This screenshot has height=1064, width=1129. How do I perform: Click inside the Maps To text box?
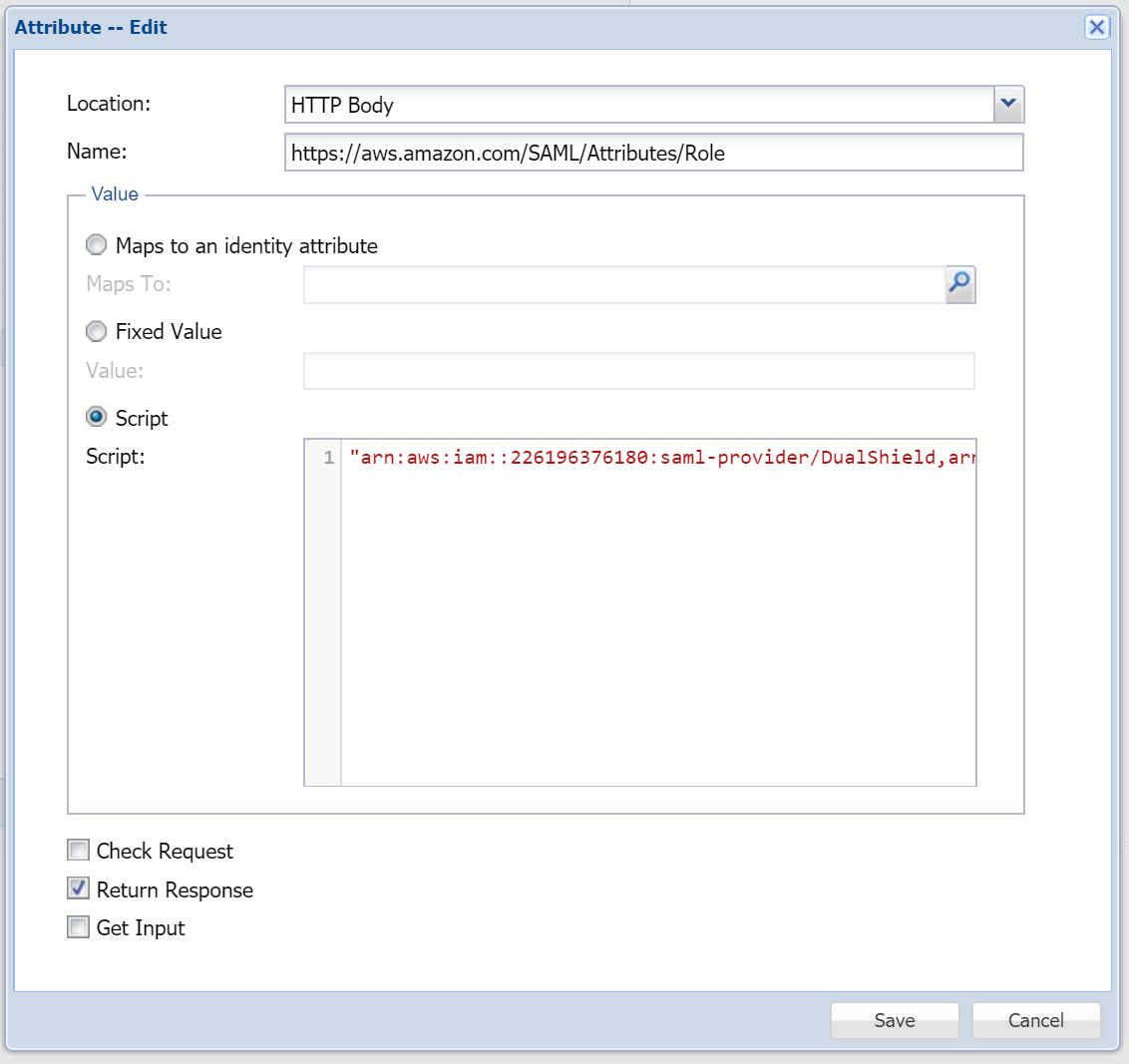click(623, 284)
